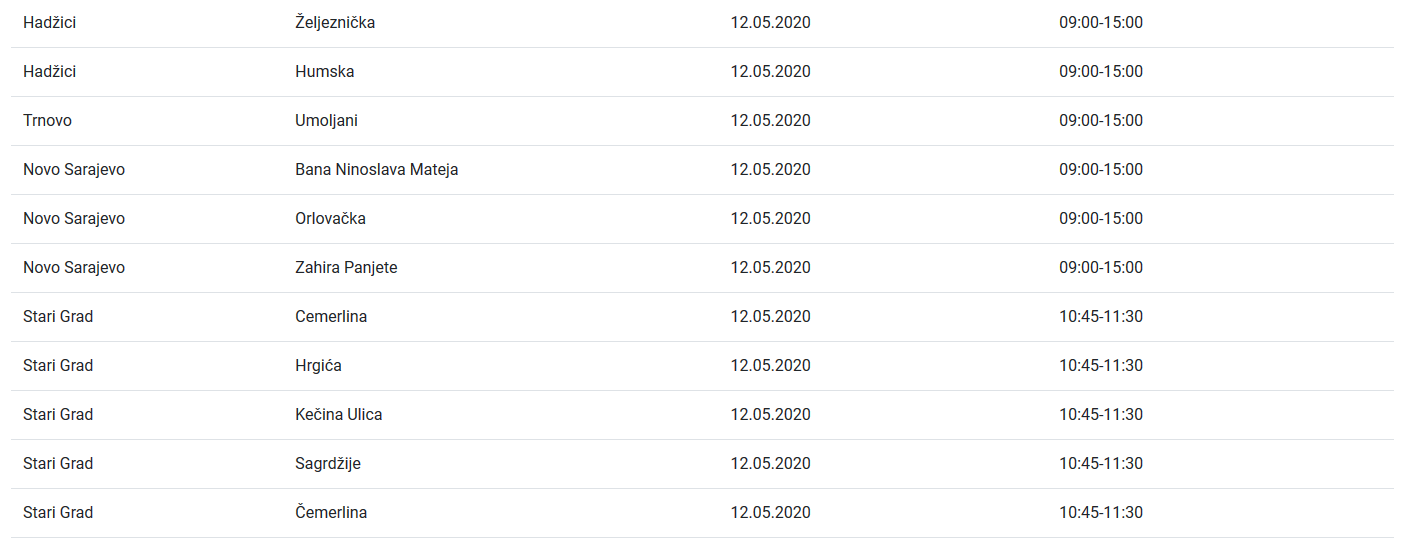Click the Hadžici cell in the Humska row
This screenshot has width=1414, height=539.
coord(49,71)
